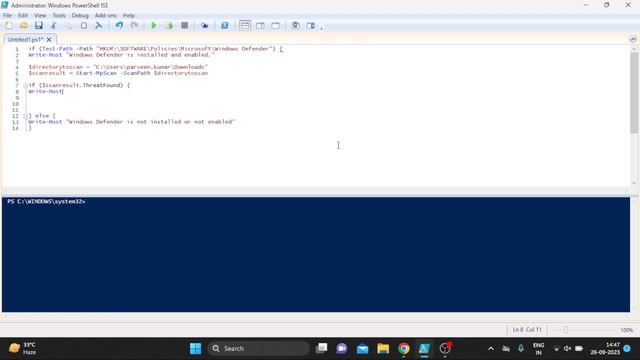Open the Edit menu

coord(23,16)
